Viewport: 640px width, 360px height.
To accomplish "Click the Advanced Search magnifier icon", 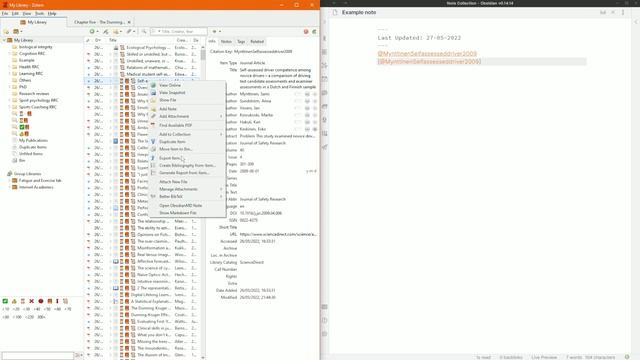I will click(x=144, y=31).
